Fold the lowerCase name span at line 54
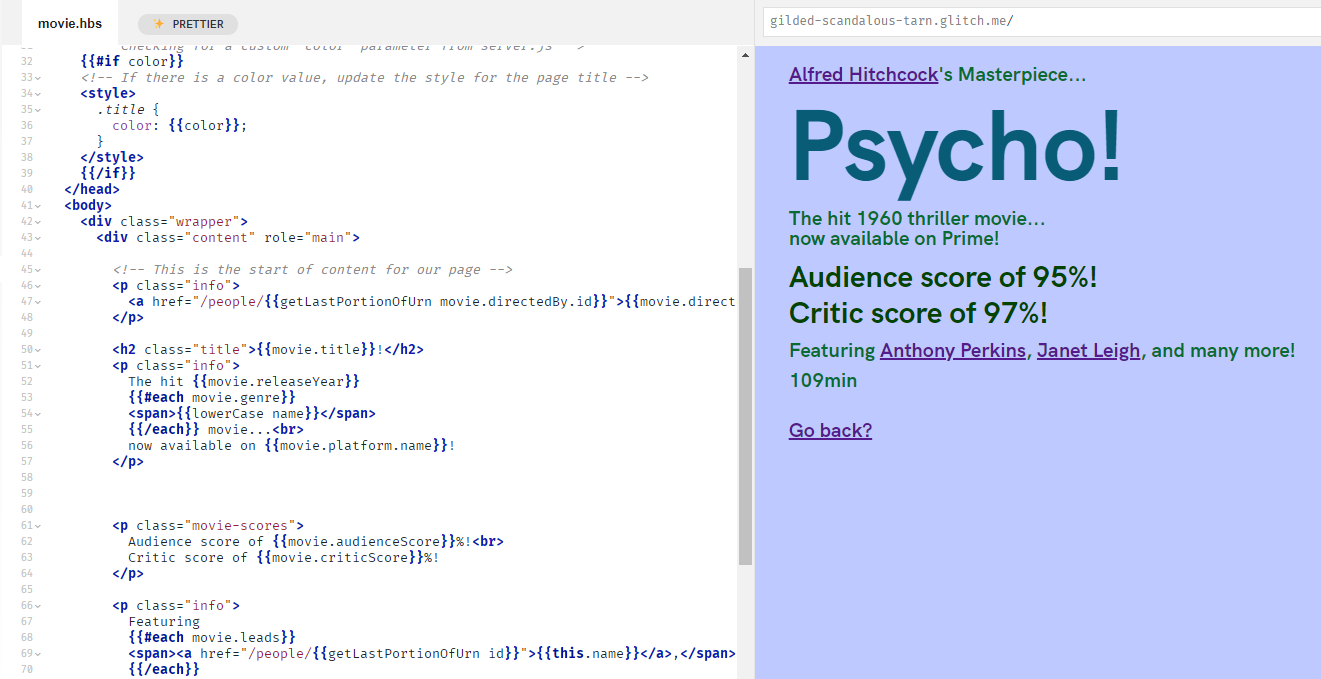Screen dimensions: 1321x679 38,414
